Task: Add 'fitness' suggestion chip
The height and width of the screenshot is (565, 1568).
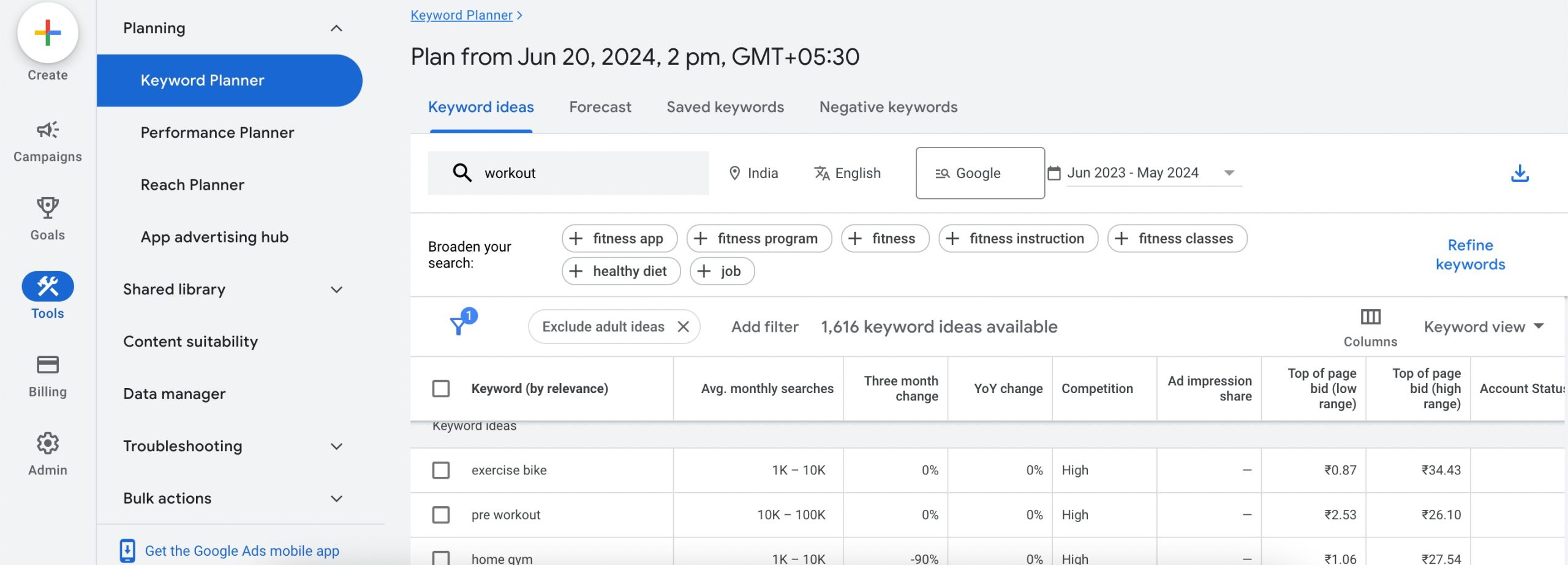Action: point(885,238)
